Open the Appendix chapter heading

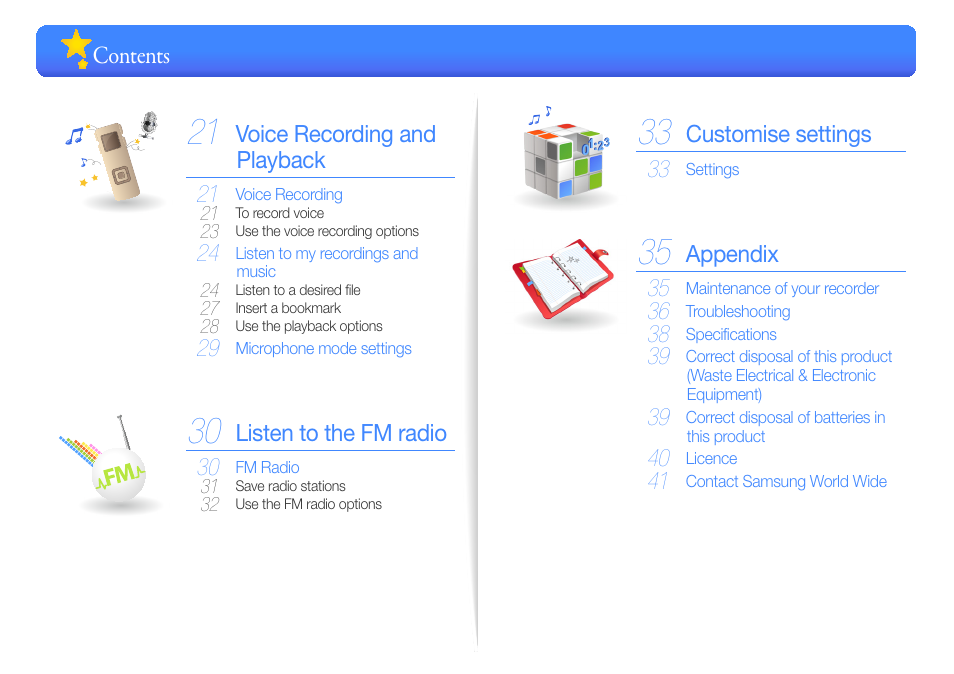pyautogui.click(x=732, y=254)
